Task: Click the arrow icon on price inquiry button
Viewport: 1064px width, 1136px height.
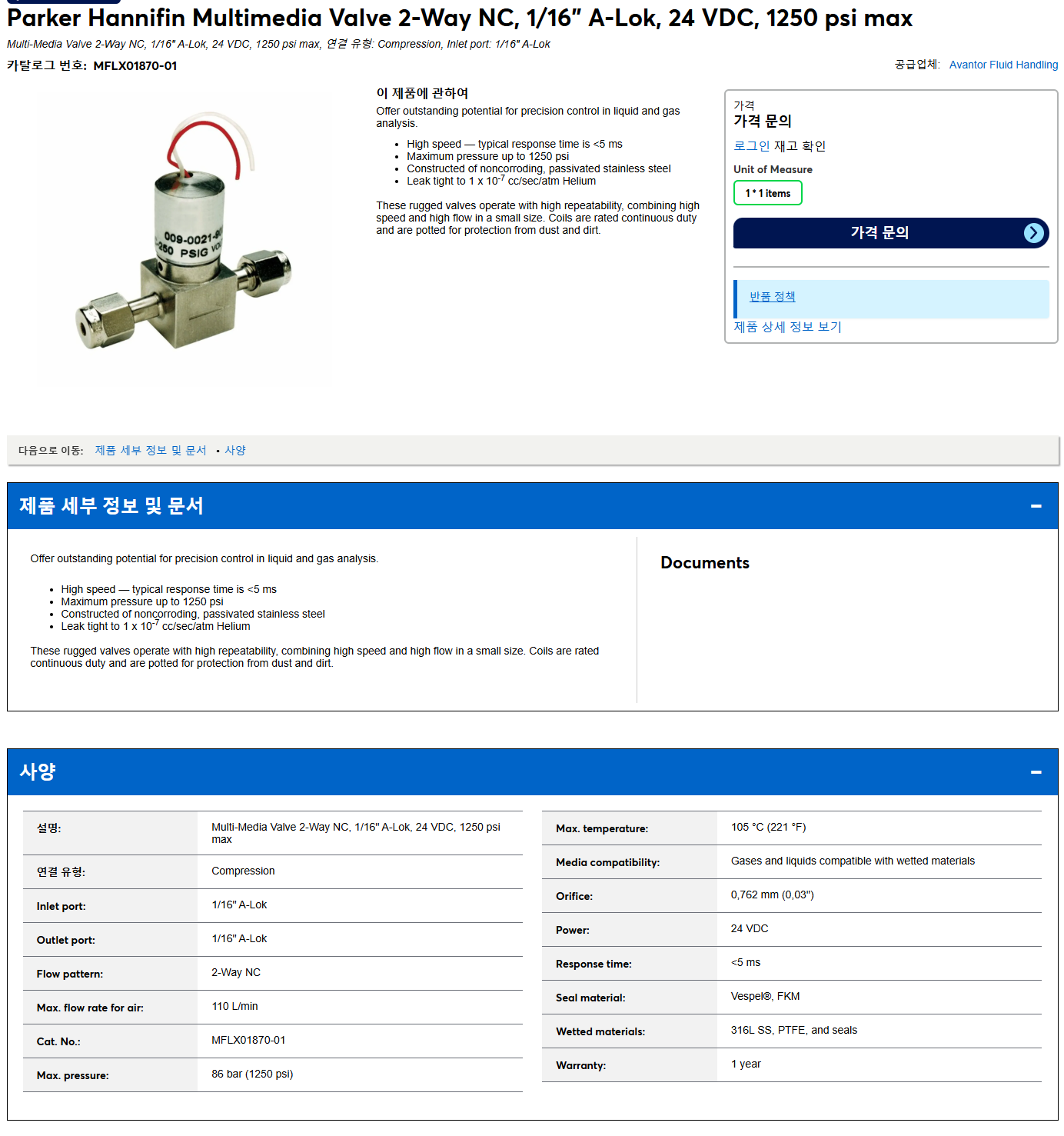Action: 1034,233
